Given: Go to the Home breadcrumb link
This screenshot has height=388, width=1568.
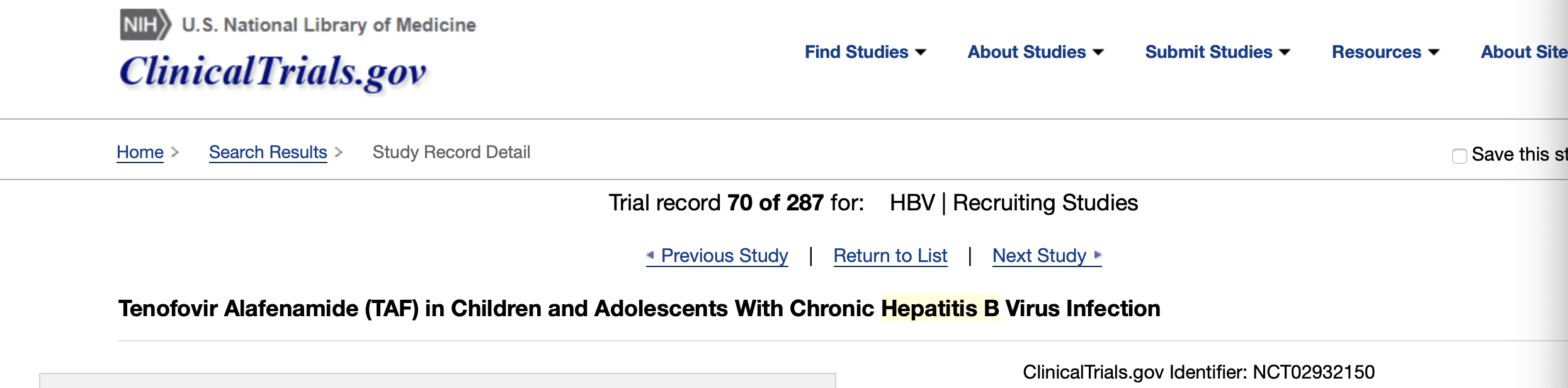Looking at the screenshot, I should (x=140, y=152).
